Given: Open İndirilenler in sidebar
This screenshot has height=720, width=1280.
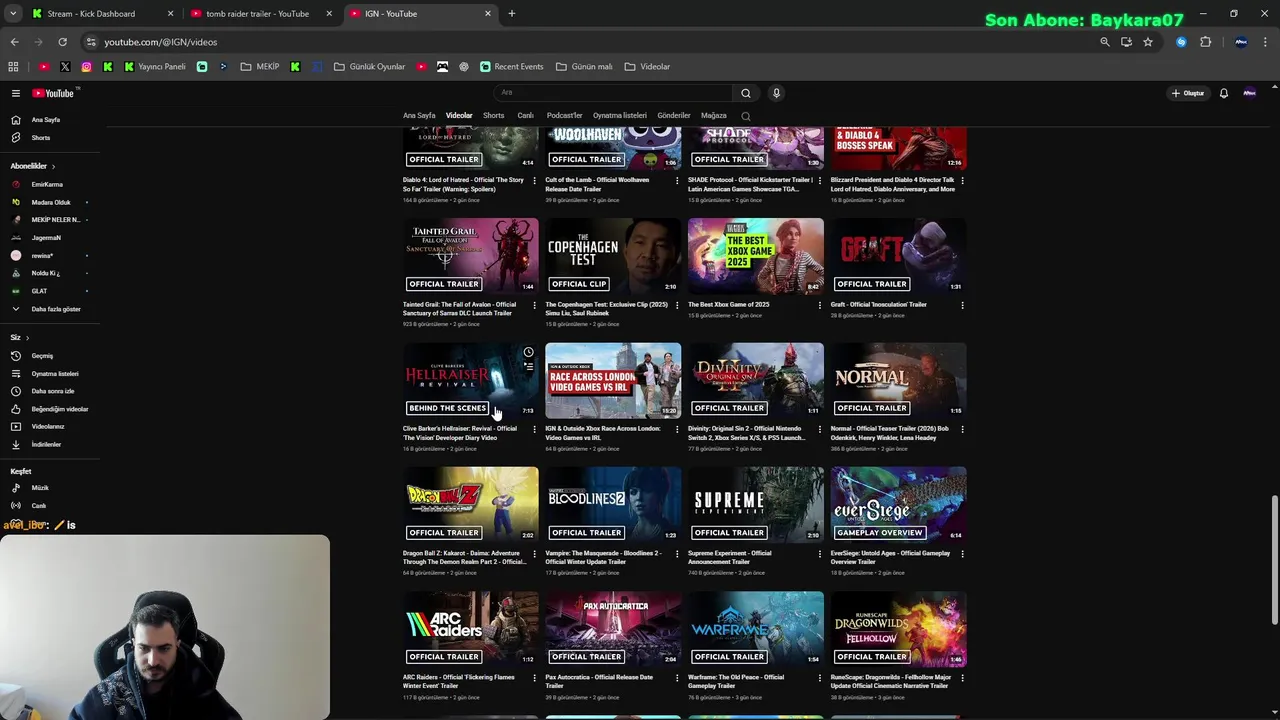Looking at the screenshot, I should [x=45, y=444].
